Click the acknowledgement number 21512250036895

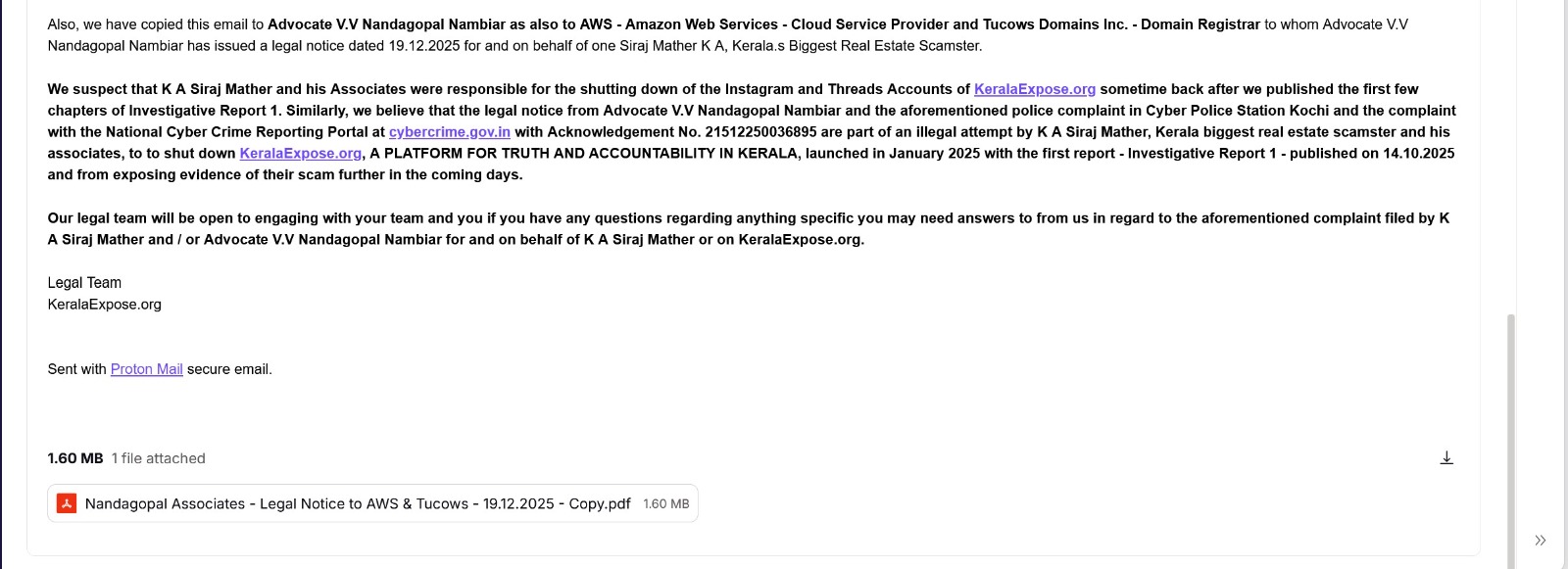(x=760, y=132)
